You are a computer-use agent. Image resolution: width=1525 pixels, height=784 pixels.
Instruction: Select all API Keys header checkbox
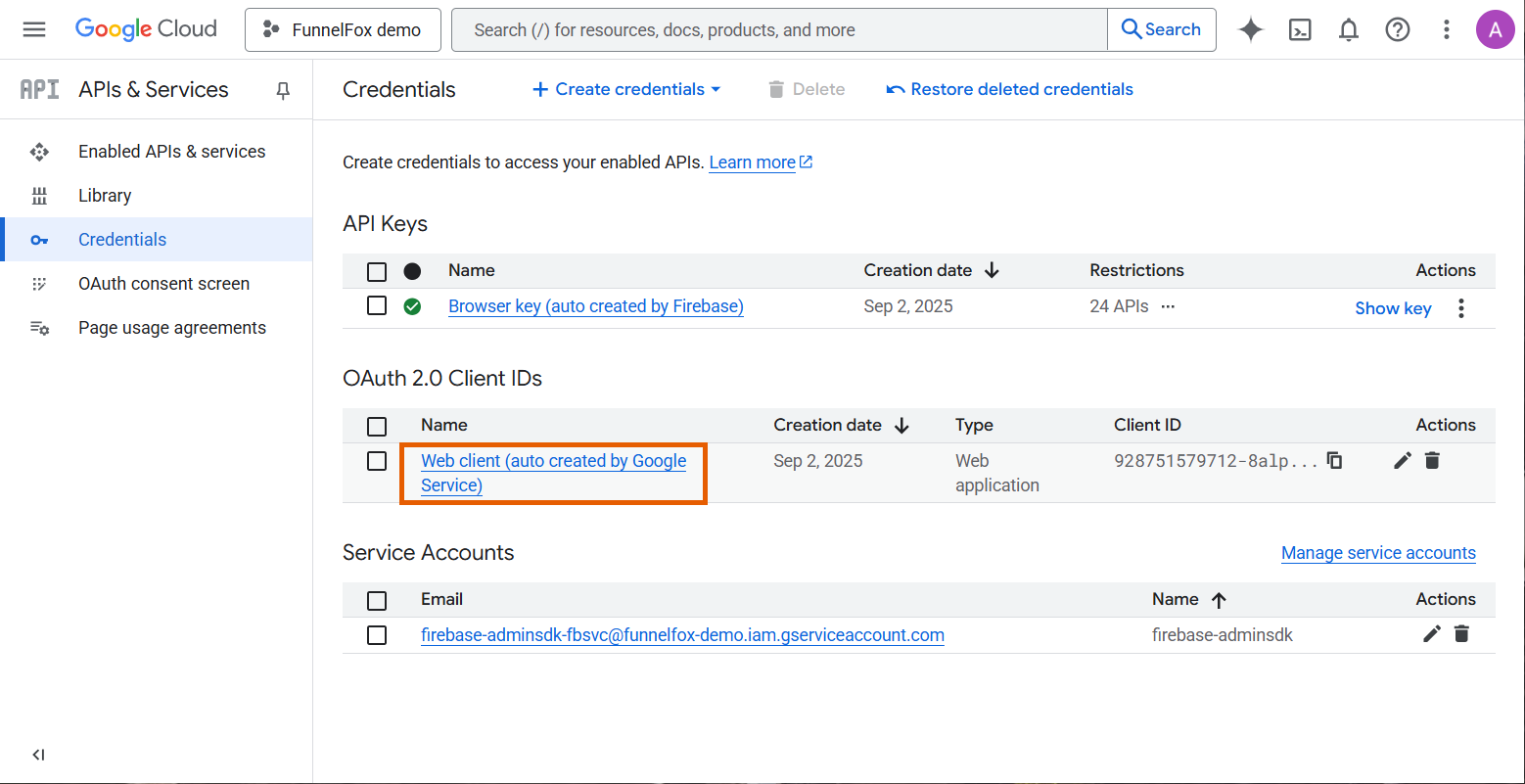point(377,271)
